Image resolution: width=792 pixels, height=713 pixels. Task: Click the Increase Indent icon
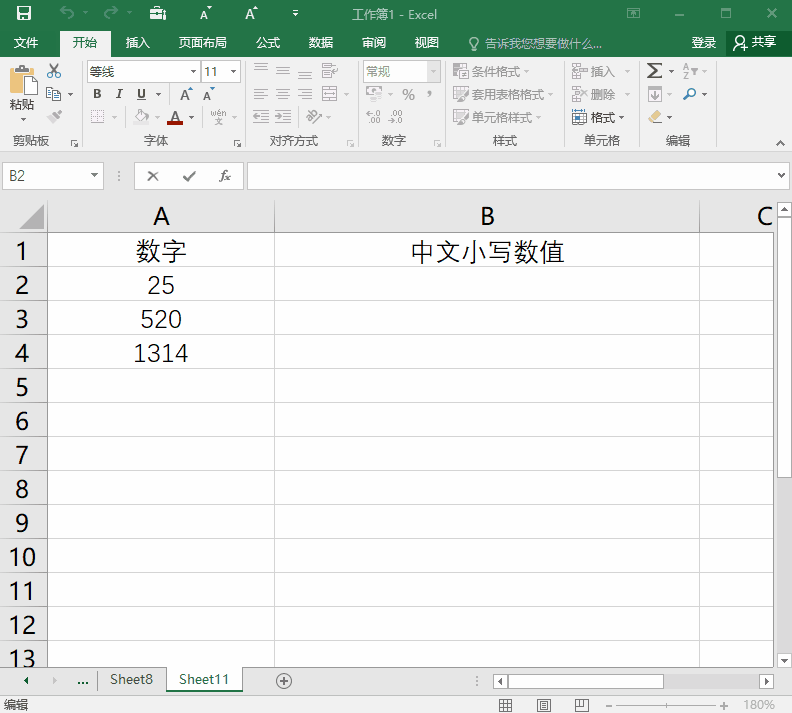point(283,117)
